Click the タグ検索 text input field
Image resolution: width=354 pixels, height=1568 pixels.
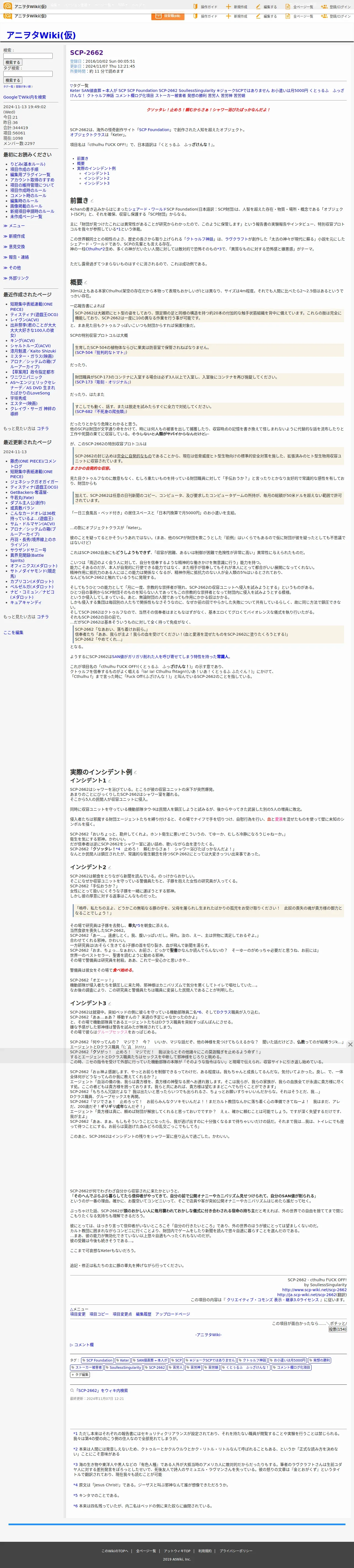tap(28, 74)
